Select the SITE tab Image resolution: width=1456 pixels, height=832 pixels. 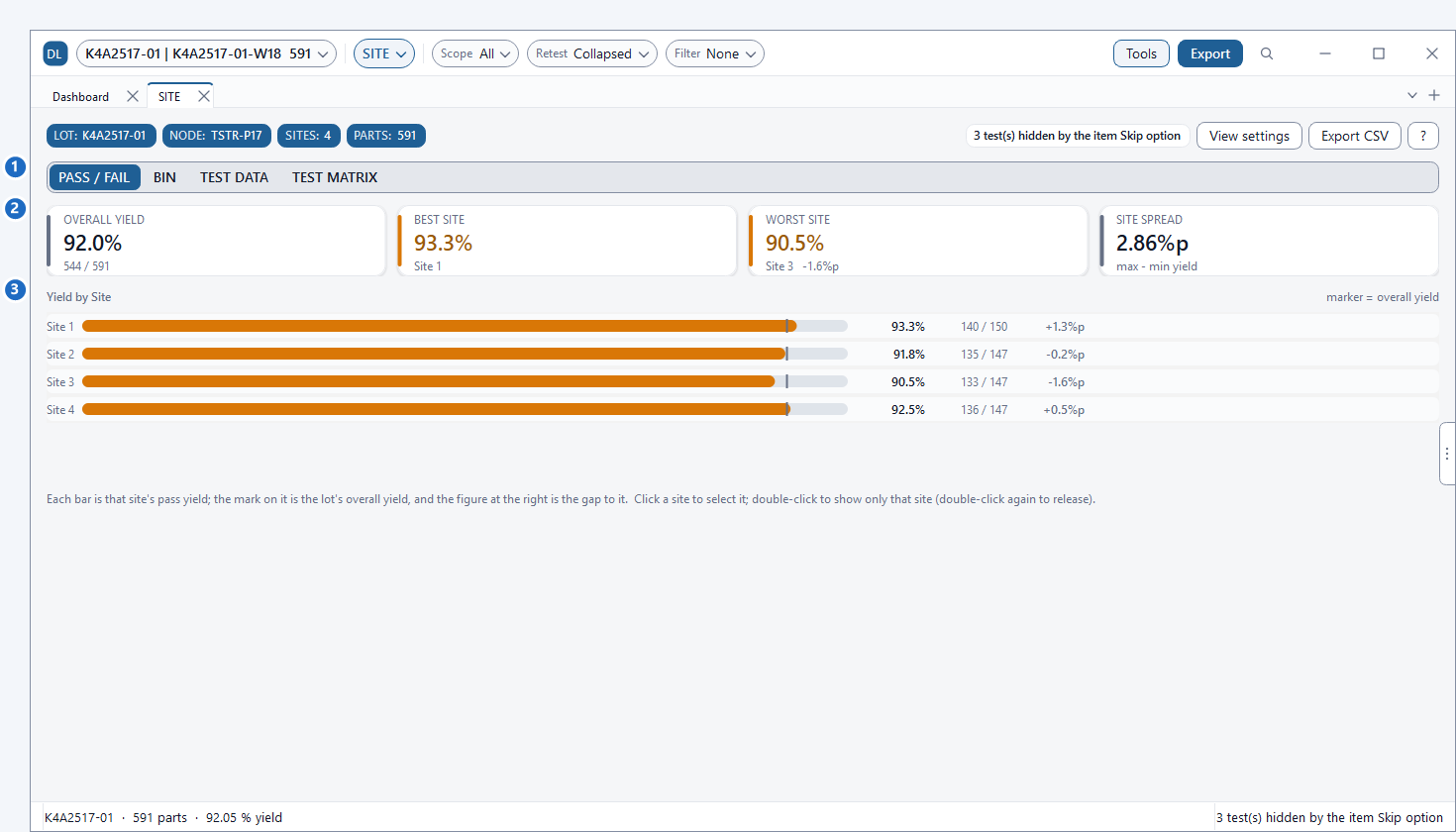point(169,96)
